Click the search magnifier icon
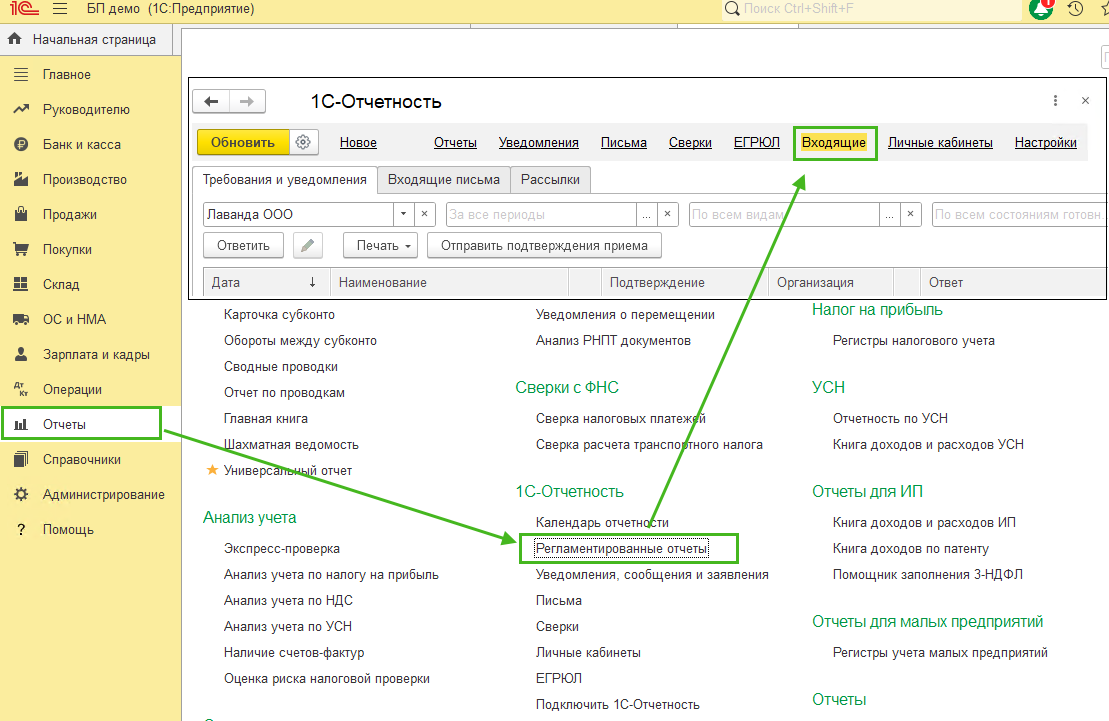Screen dimensions: 1109x721 tap(733, 8)
